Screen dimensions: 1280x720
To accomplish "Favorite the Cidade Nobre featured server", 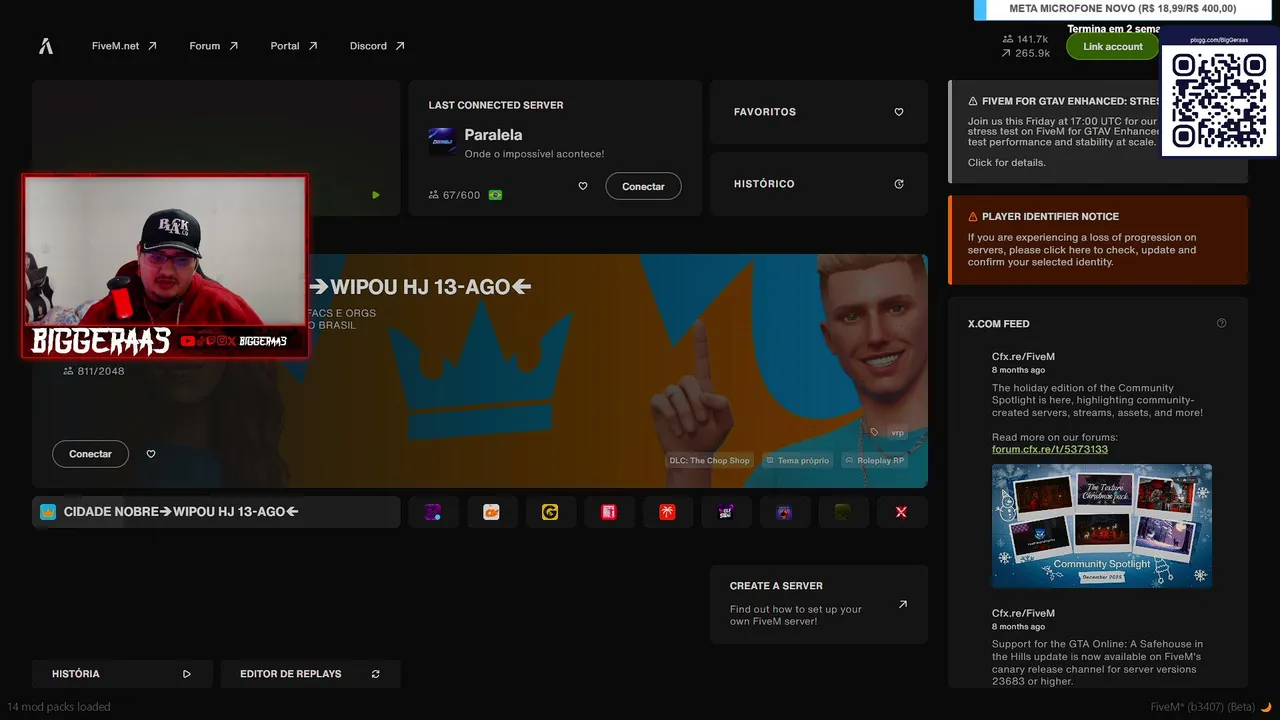I will pos(151,454).
